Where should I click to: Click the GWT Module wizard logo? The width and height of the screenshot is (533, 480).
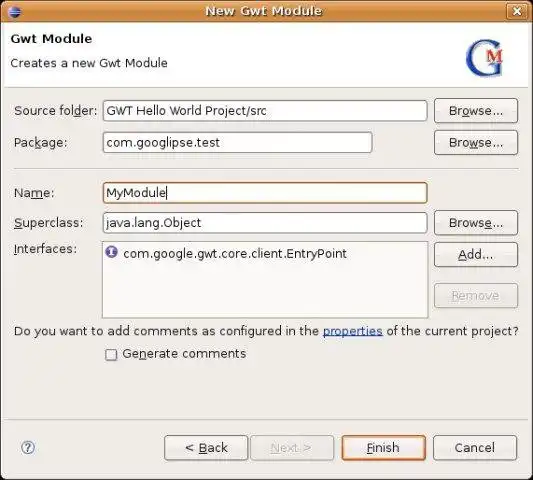[484, 58]
